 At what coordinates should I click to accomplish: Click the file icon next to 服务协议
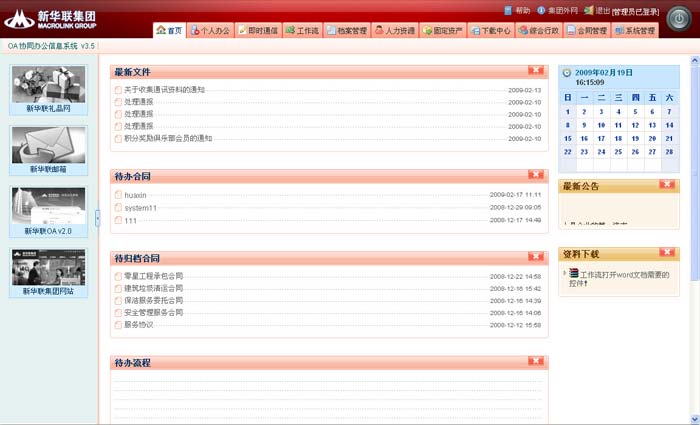119,325
